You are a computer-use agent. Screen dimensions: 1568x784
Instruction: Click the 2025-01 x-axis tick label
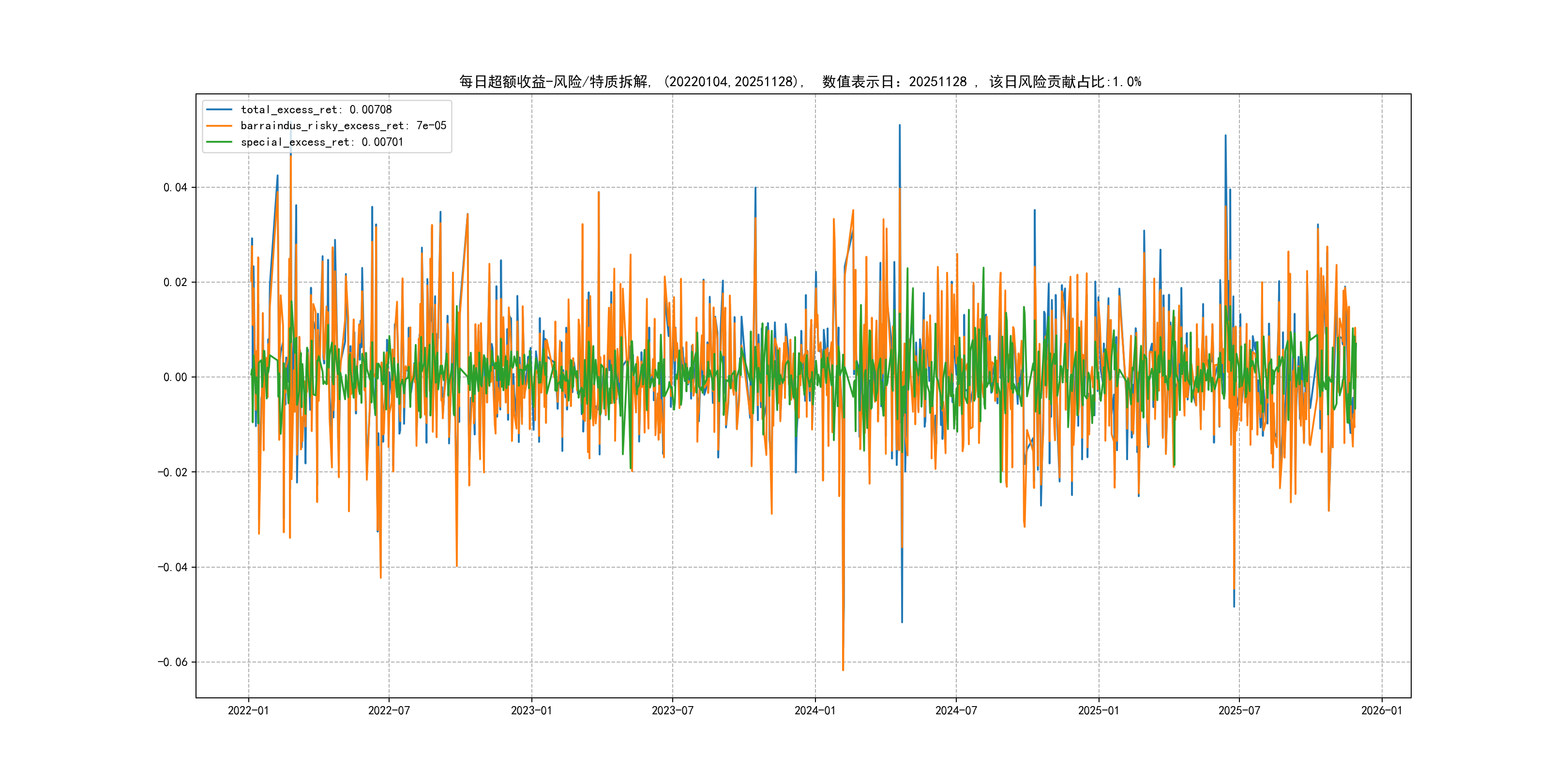click(x=1099, y=710)
